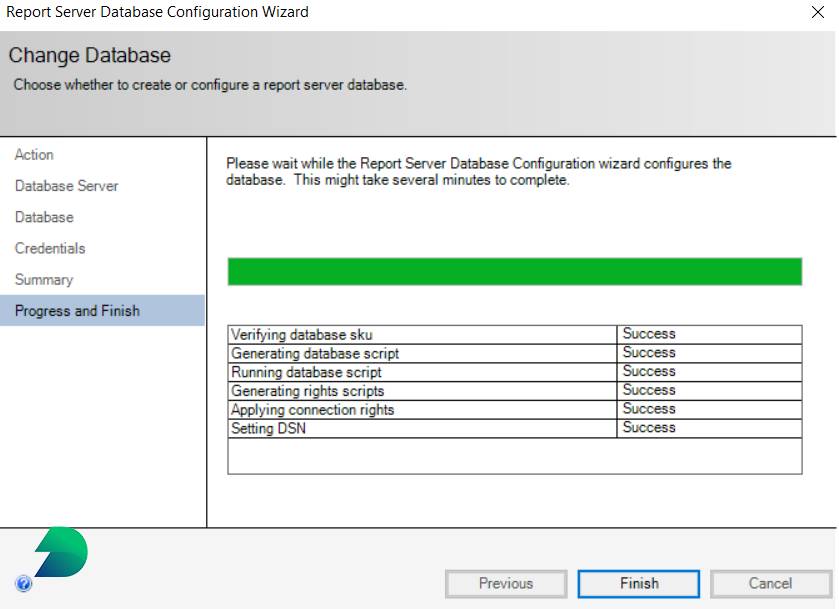This screenshot has height=609, width=839.
Task: Select the Database Server step
Action: click(x=66, y=186)
